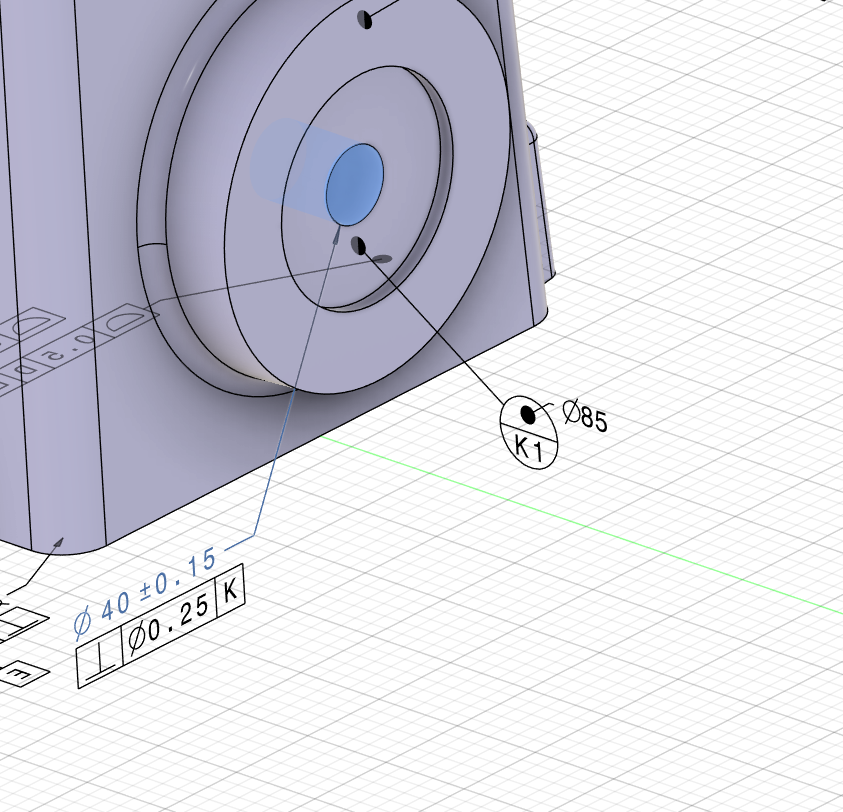Select the "K1" datum target label
The image size is (843, 812).
pyautogui.click(x=529, y=448)
